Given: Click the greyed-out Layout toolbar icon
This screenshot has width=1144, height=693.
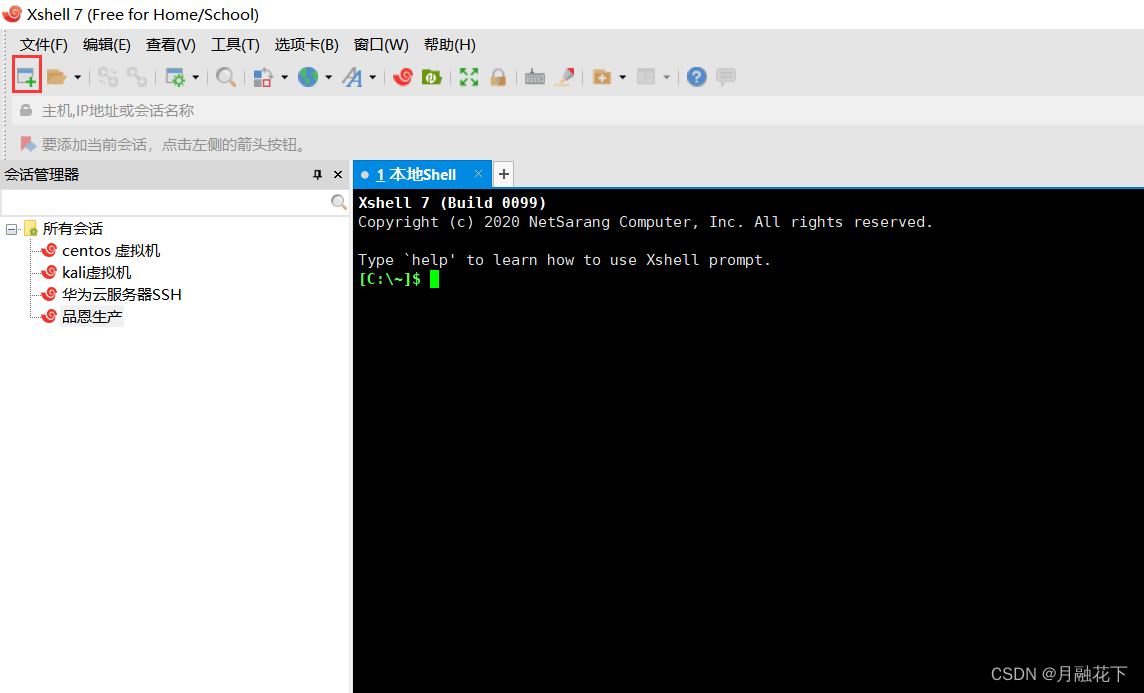Looking at the screenshot, I should [x=646, y=77].
